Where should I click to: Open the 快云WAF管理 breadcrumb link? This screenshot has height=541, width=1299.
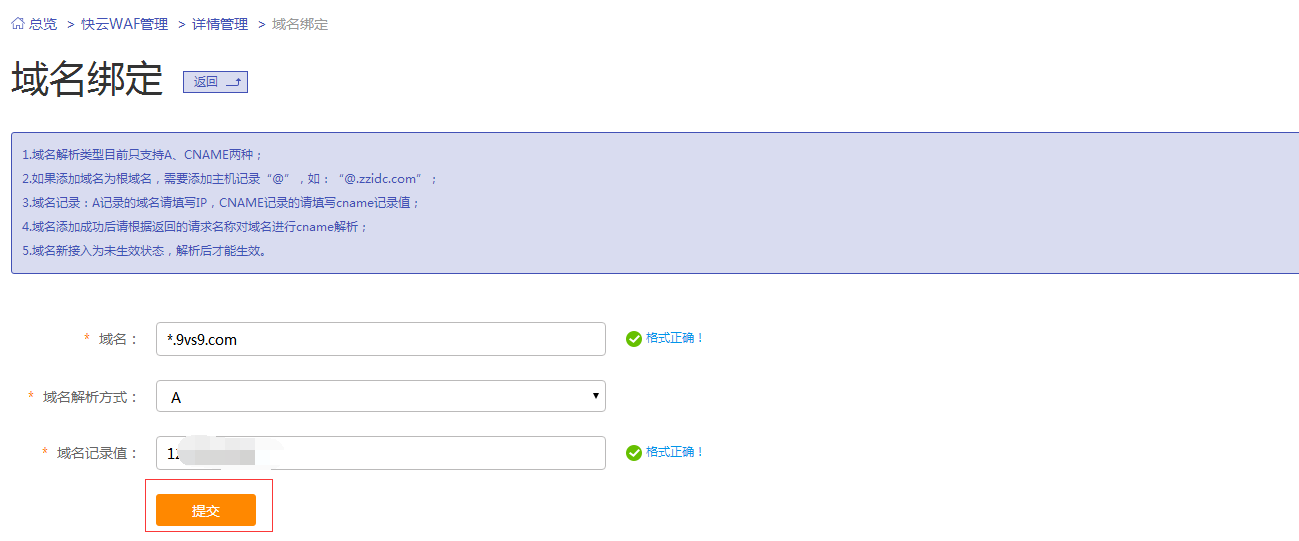pos(124,24)
